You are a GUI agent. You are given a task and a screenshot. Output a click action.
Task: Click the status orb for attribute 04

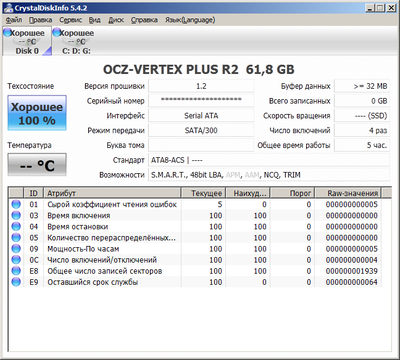pos(16,227)
